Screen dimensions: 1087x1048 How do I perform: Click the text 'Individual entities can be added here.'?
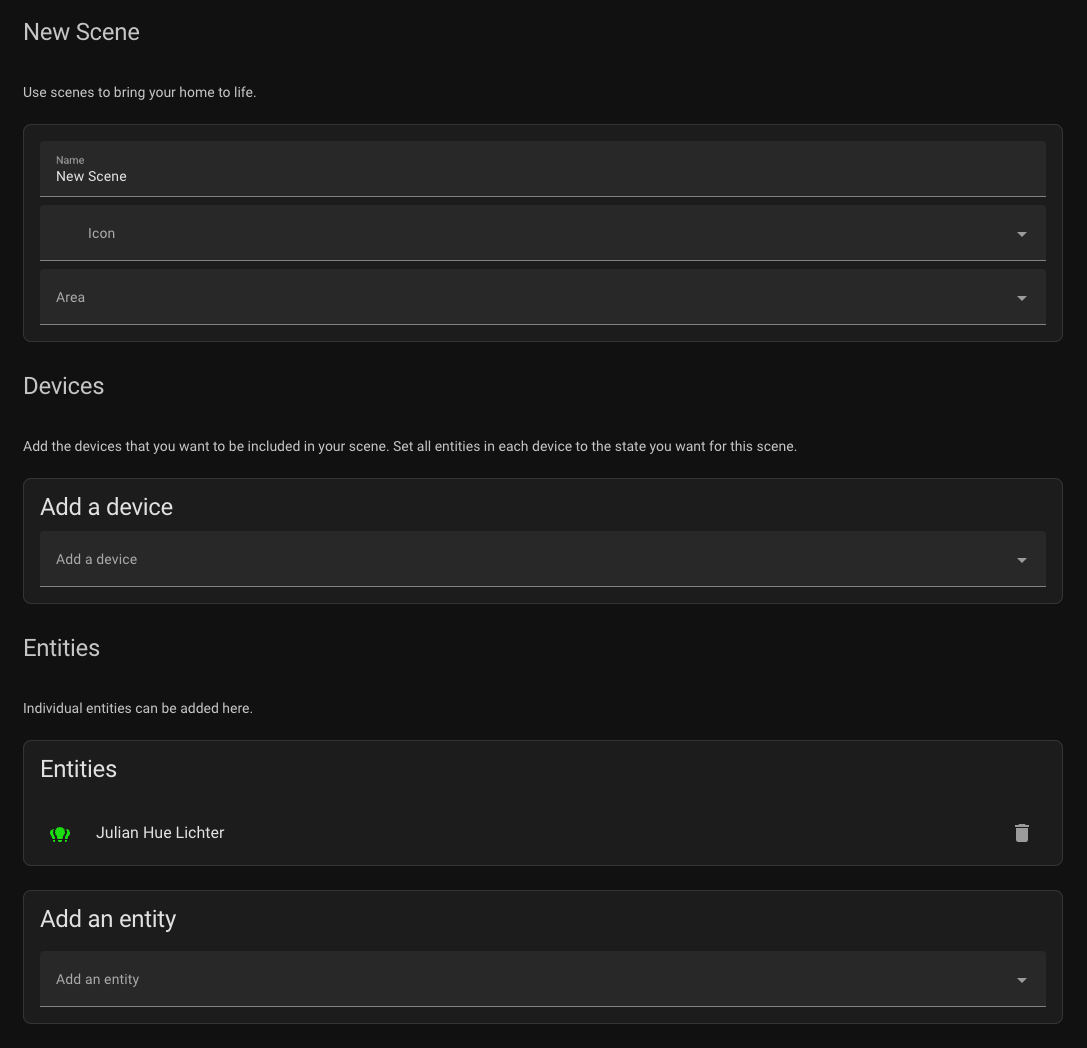138,708
